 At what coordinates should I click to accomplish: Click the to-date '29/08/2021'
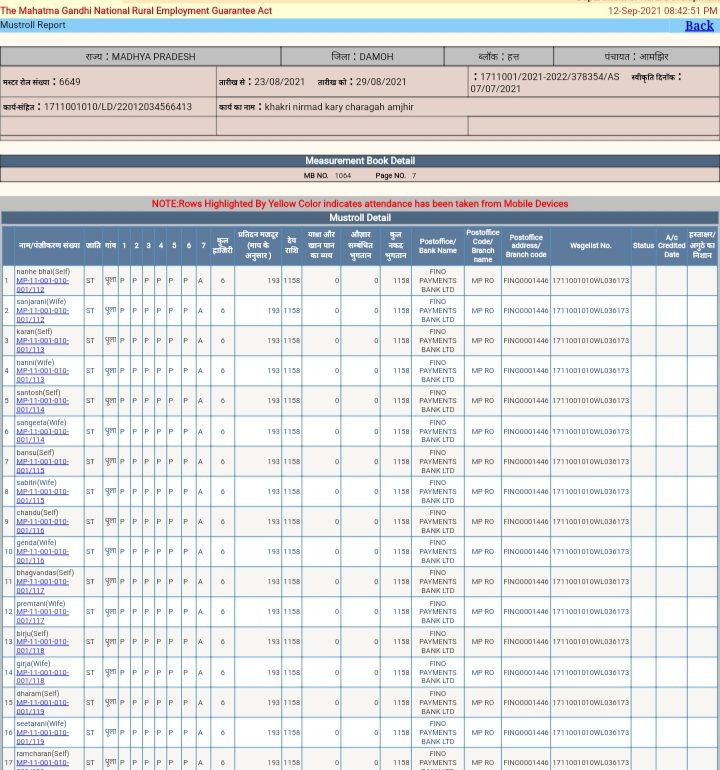coord(381,82)
